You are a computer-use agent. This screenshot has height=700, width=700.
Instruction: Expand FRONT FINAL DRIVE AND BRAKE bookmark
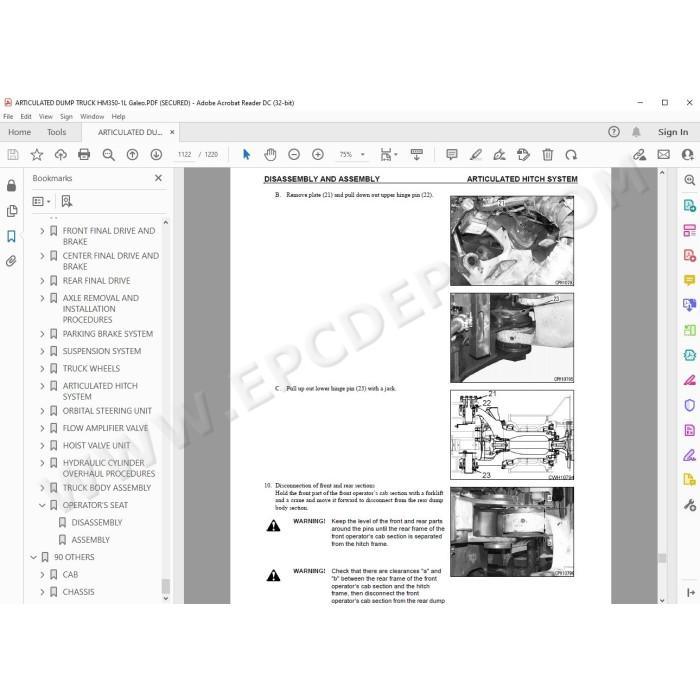tap(42, 231)
